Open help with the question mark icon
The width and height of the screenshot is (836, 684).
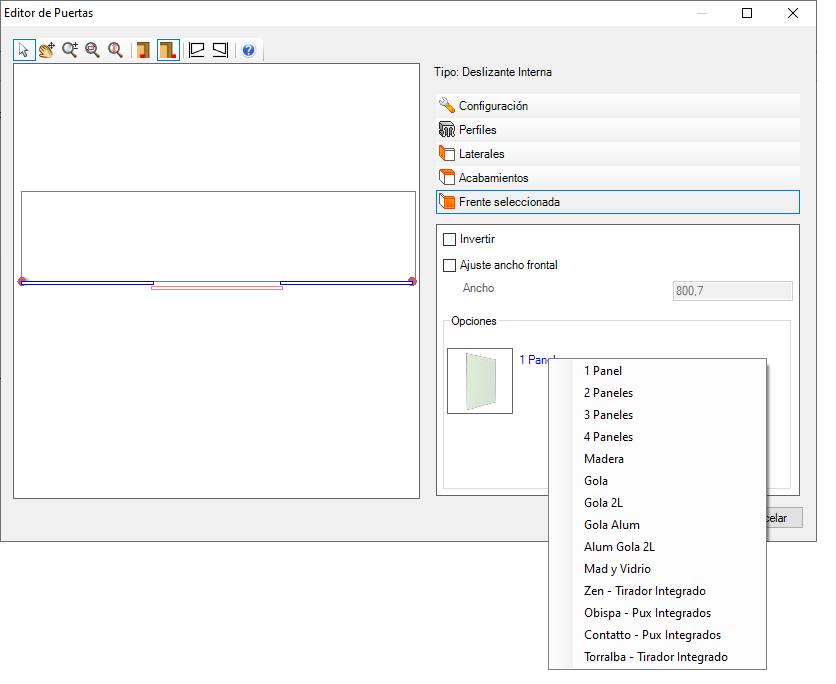(248, 50)
